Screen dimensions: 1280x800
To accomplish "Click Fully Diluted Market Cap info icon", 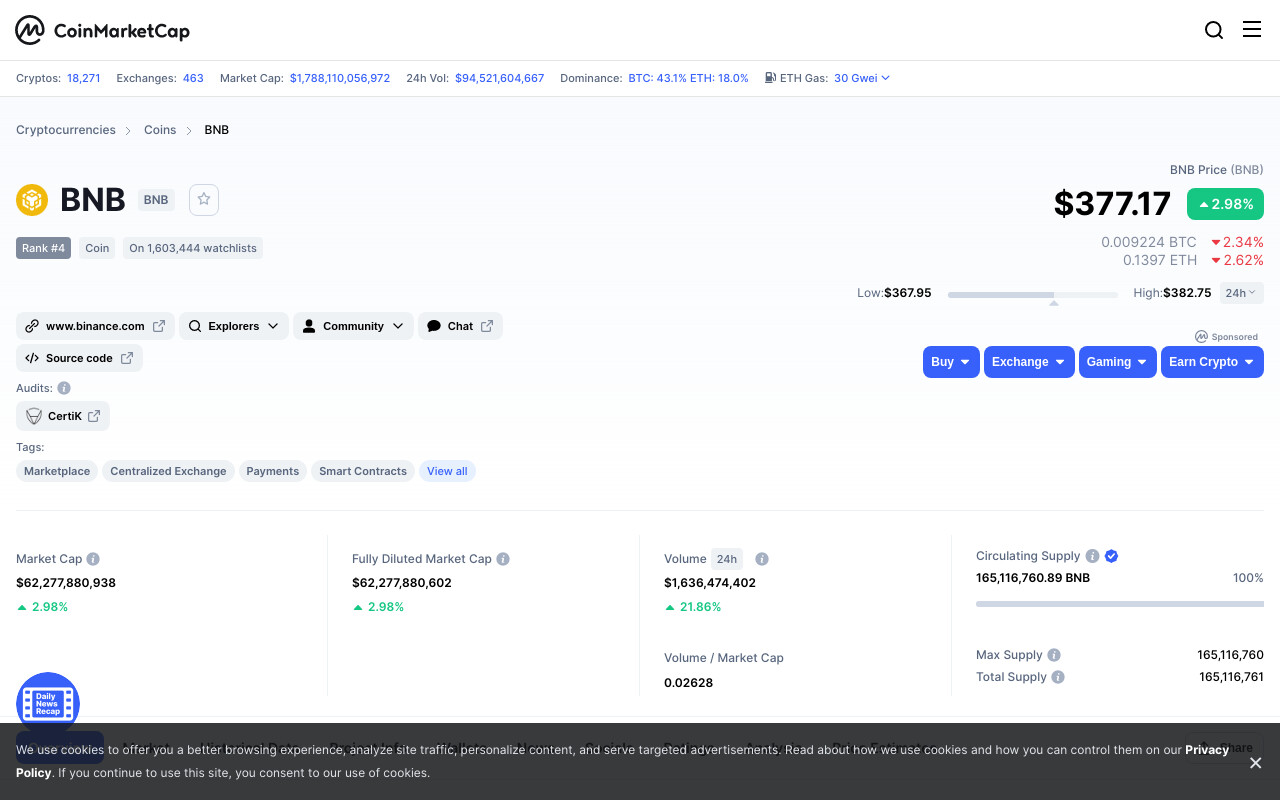I will [503, 559].
